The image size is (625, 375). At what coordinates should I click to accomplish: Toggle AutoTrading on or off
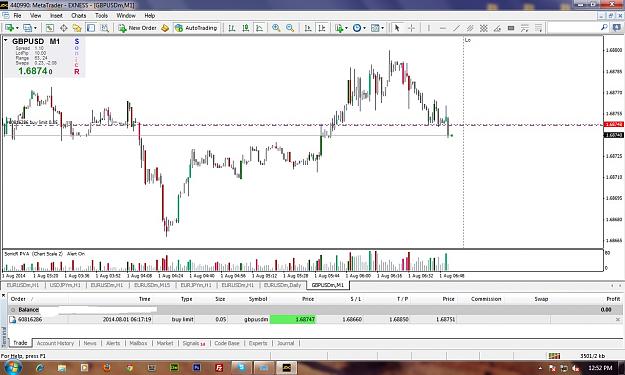pyautogui.click(x=197, y=28)
